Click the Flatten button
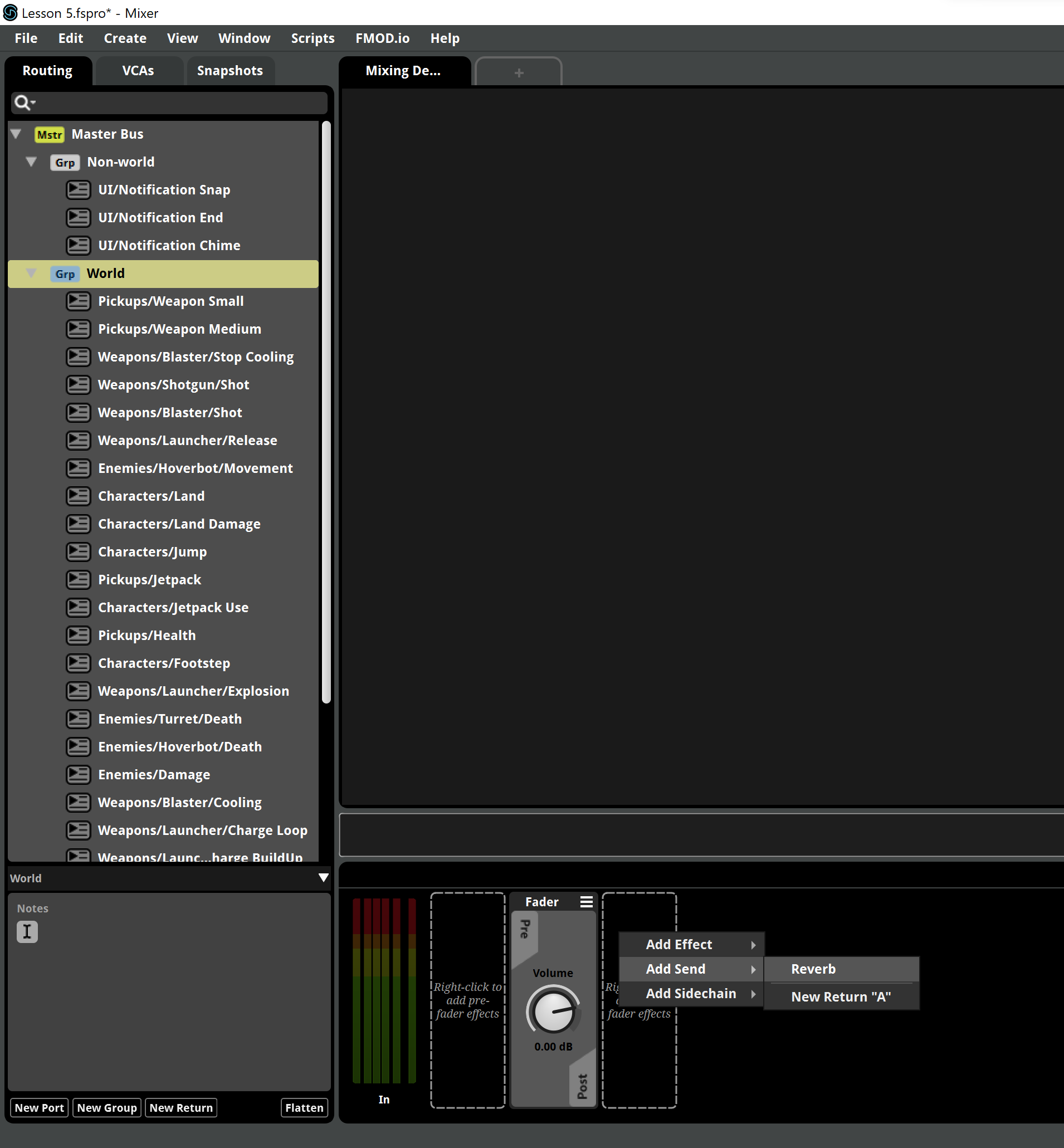The width and height of the screenshot is (1064, 1148). 305,1108
